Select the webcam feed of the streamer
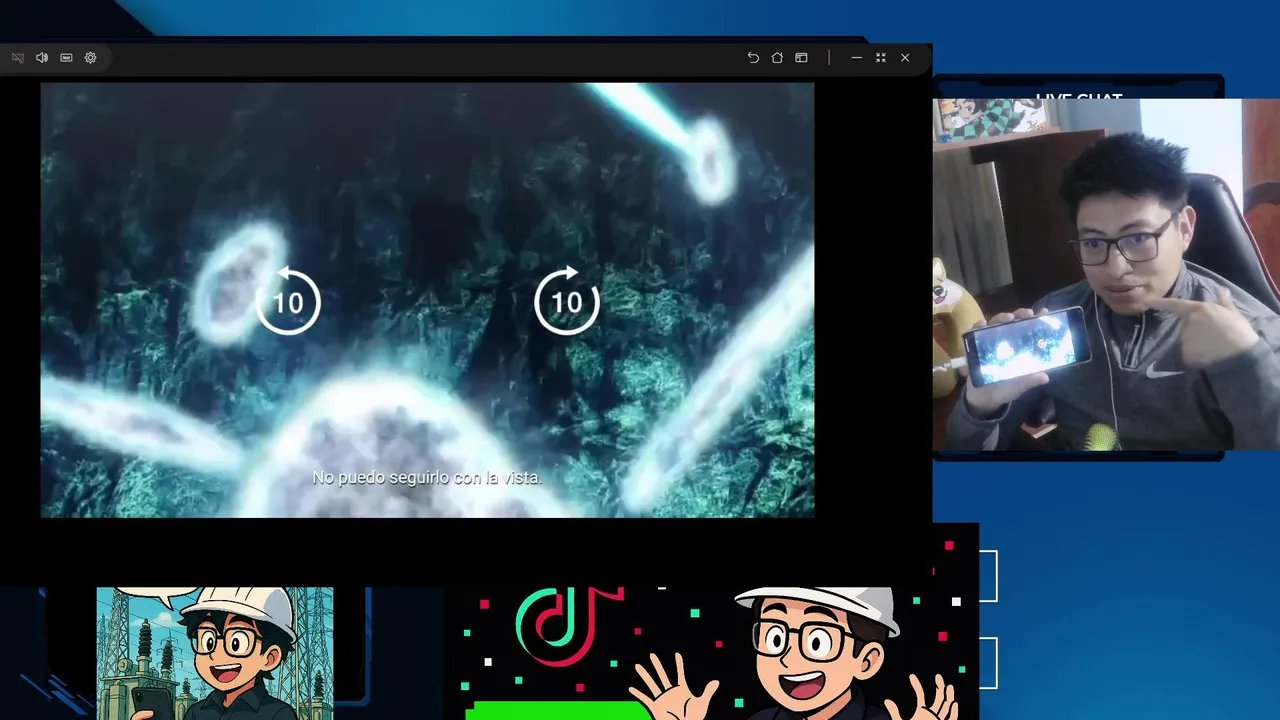The width and height of the screenshot is (1280, 720). [1106, 274]
